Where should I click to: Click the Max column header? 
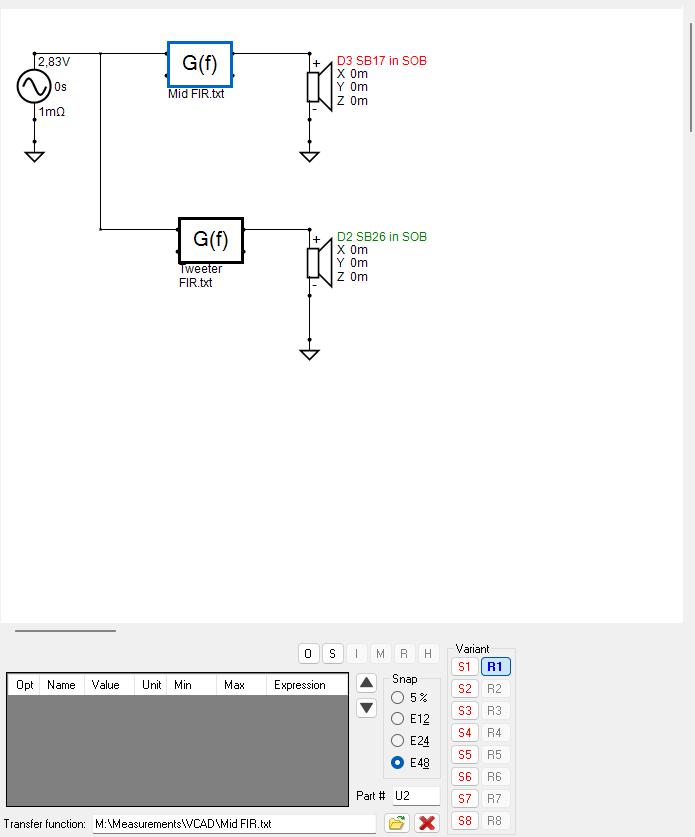tap(241, 684)
